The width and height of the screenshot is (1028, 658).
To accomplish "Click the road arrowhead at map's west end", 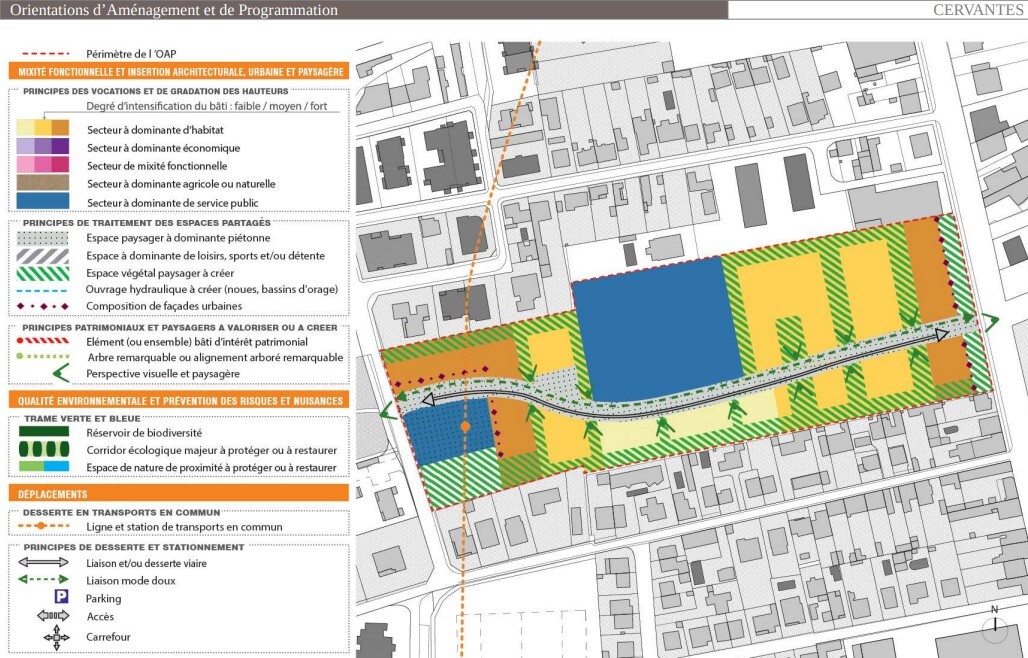I will click(429, 399).
